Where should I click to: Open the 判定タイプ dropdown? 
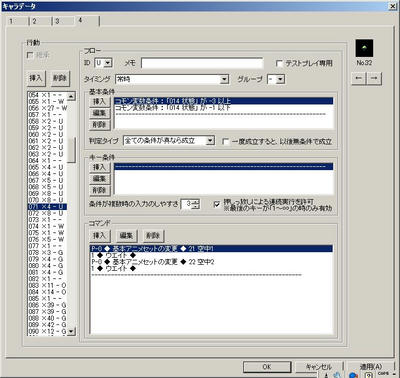(x=210, y=141)
